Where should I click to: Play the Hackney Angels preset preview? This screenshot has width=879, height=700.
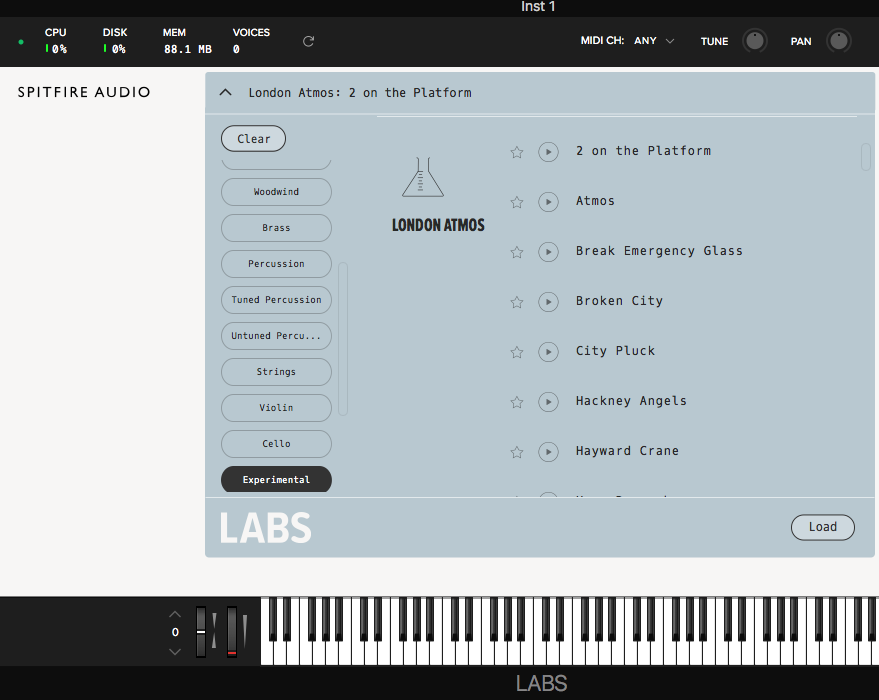[548, 402]
